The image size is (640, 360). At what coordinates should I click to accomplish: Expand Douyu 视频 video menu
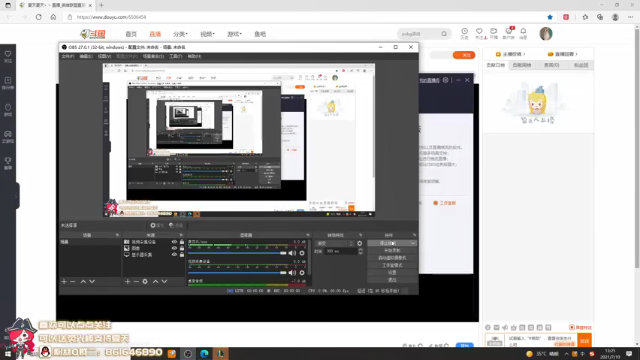[x=207, y=34]
